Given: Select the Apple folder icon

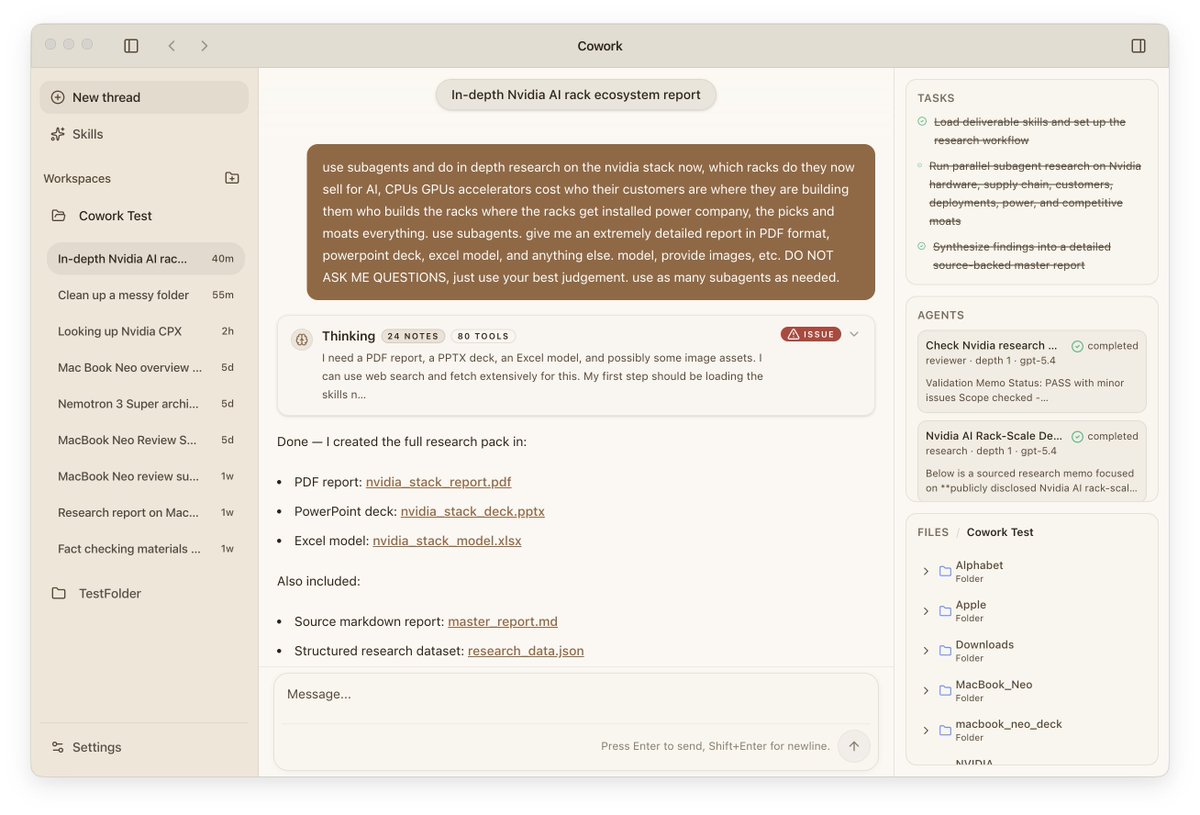Looking at the screenshot, I should pyautogui.click(x=945, y=611).
